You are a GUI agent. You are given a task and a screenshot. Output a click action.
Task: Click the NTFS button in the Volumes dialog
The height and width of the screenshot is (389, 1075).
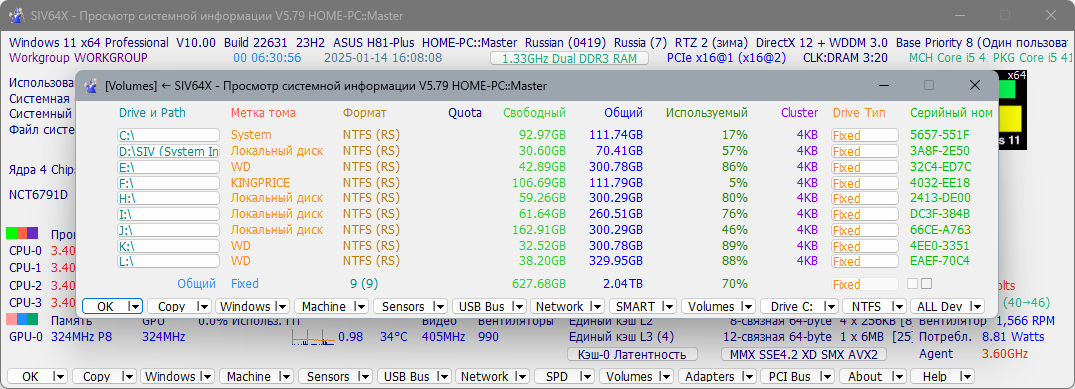click(x=873, y=307)
